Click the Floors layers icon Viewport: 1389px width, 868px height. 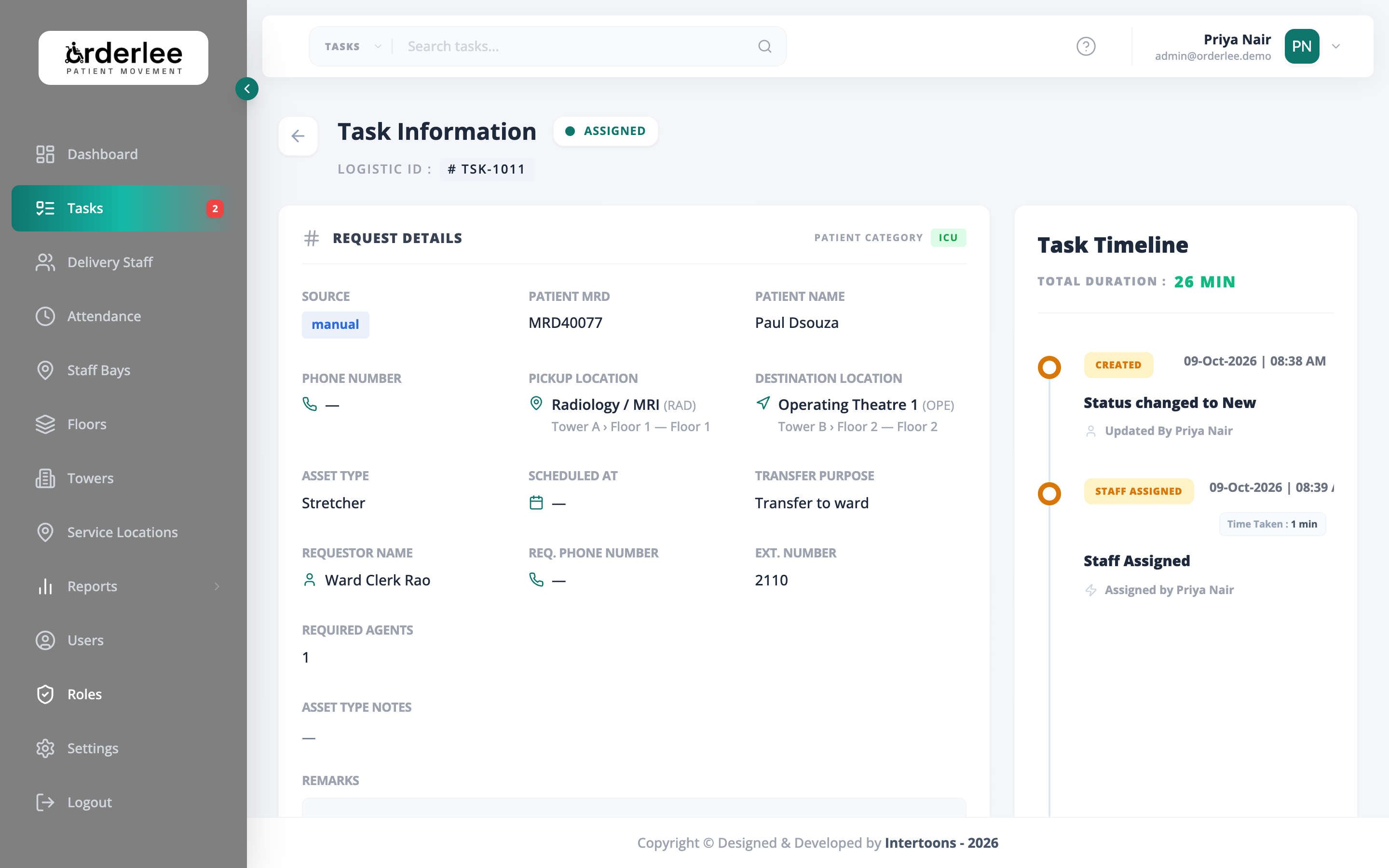(x=45, y=424)
